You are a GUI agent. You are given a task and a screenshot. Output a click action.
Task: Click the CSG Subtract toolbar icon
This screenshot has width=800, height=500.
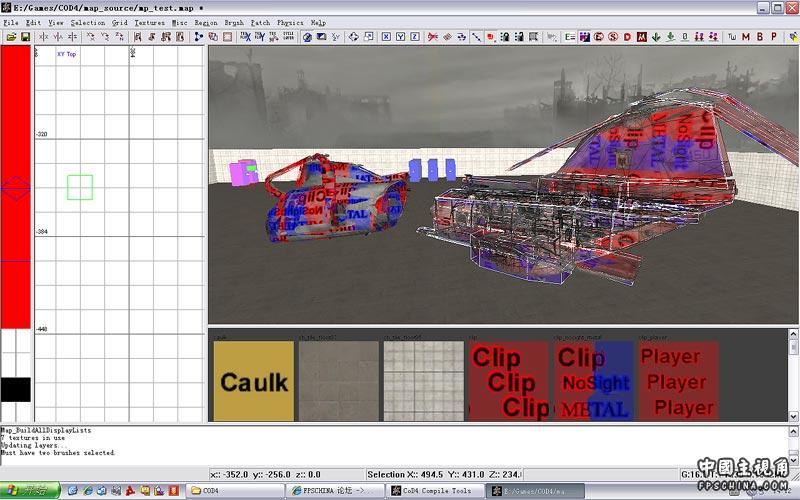[213, 37]
